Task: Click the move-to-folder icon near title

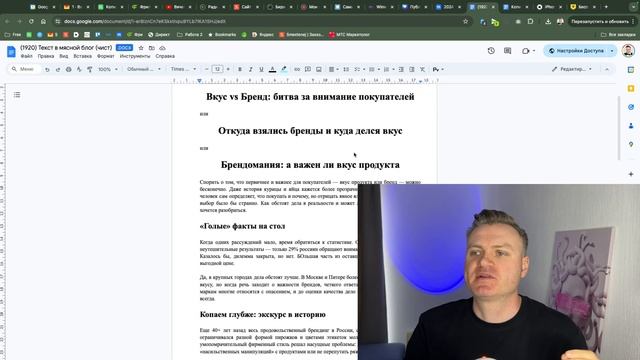Action: click(x=152, y=48)
